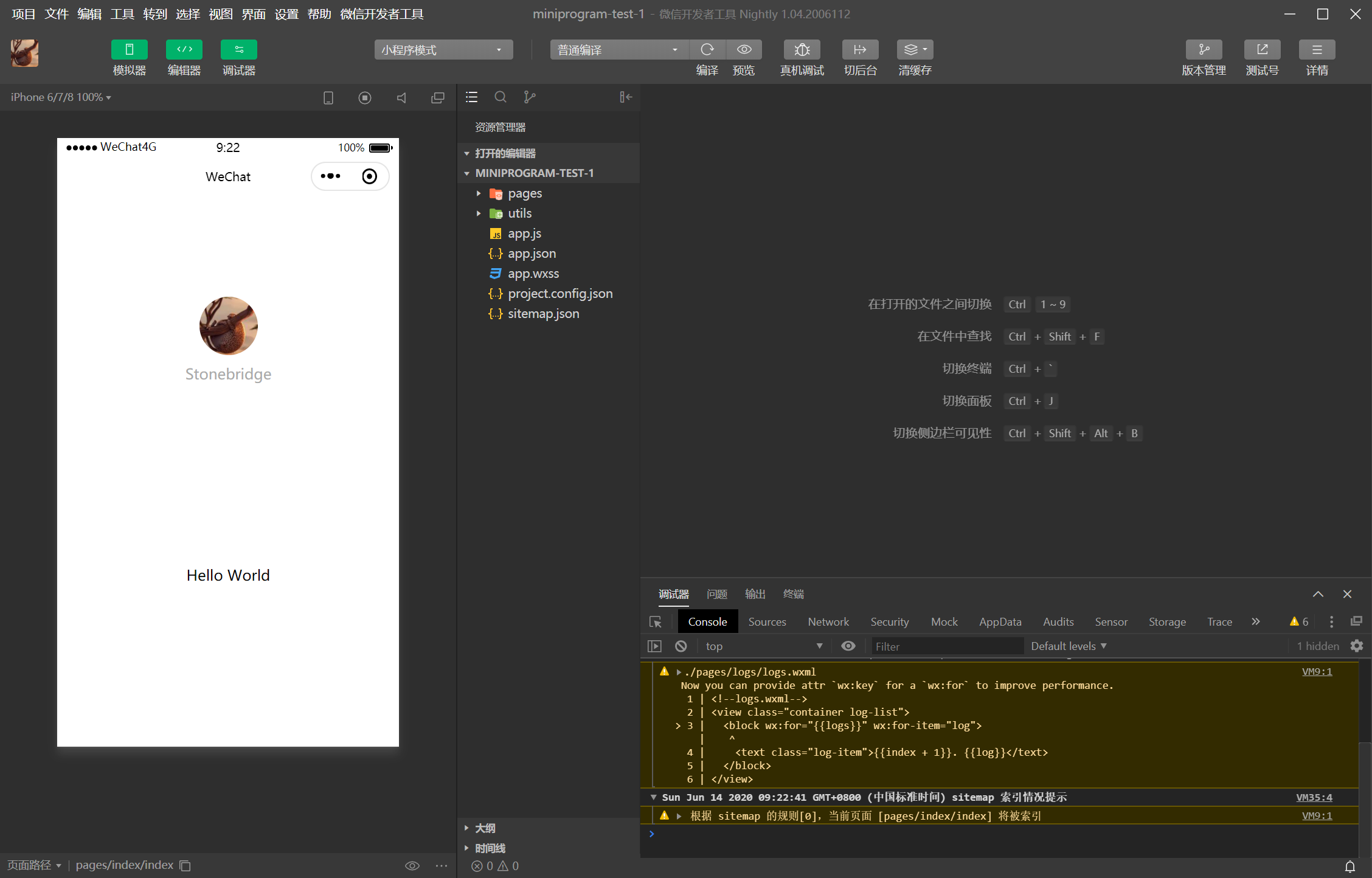
Task: Switch to the Sources devtools tab
Action: (767, 621)
